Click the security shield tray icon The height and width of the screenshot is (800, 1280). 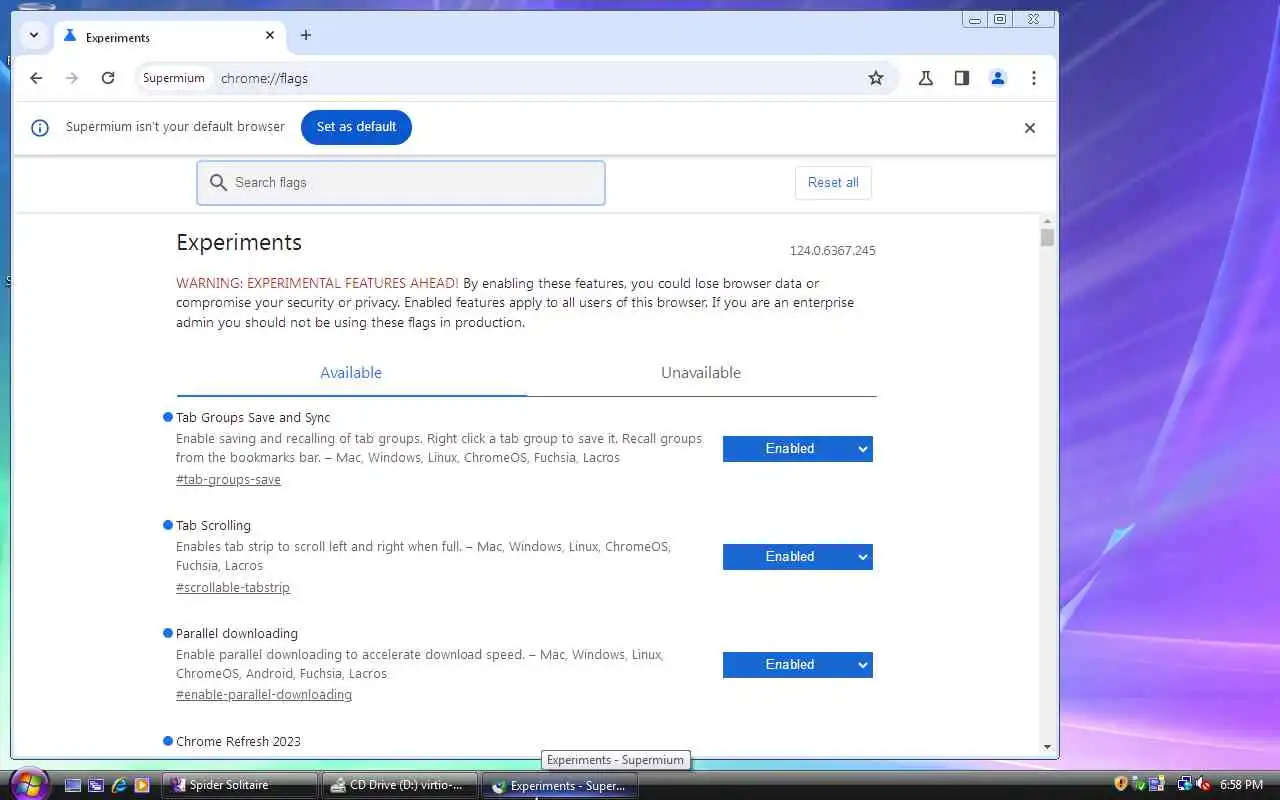pyautogui.click(x=1120, y=785)
